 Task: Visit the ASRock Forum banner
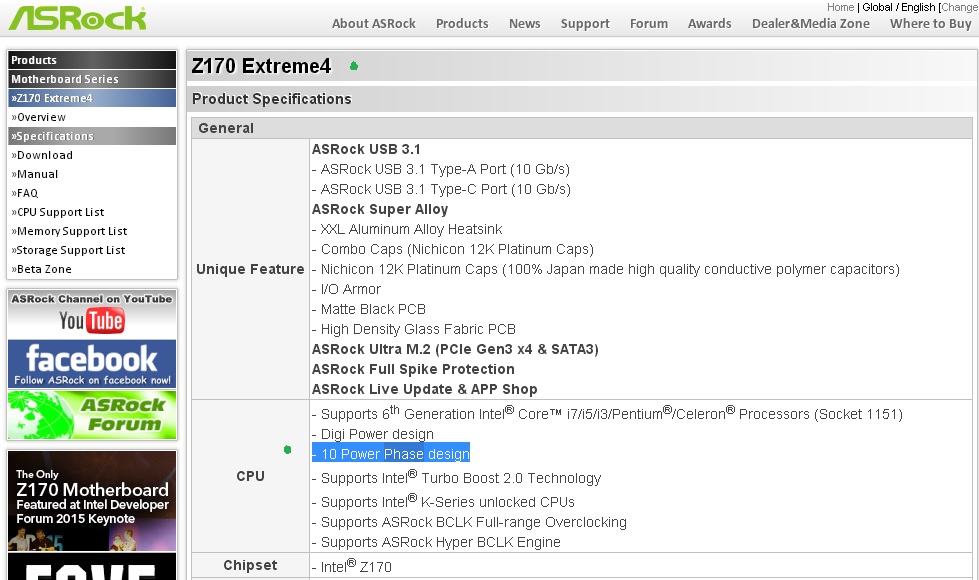coord(92,415)
